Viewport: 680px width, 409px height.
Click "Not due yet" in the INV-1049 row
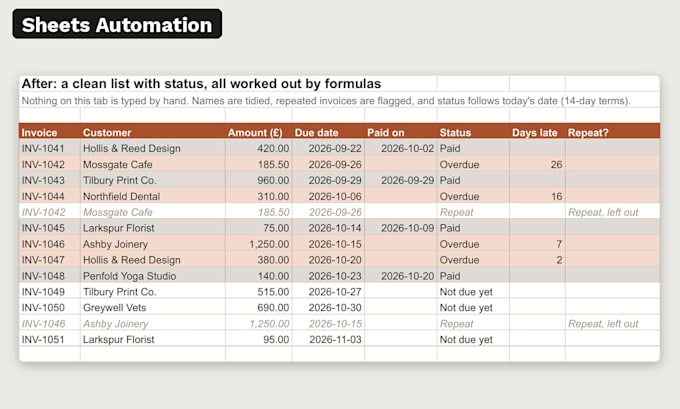coord(466,292)
